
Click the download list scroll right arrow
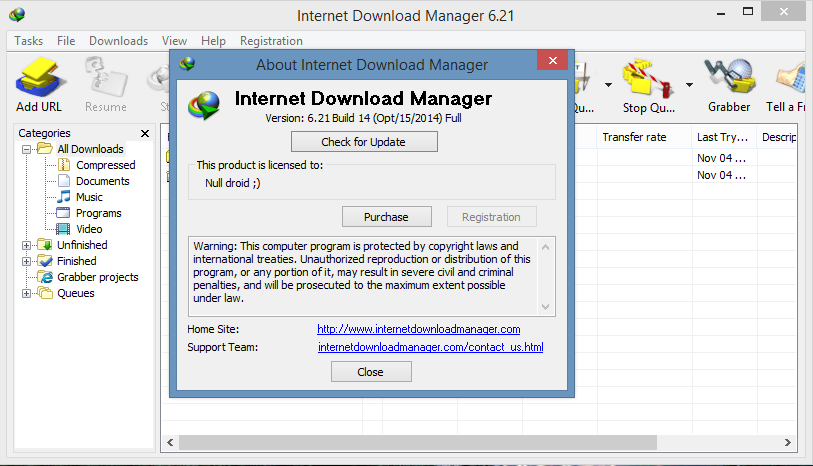click(x=788, y=442)
